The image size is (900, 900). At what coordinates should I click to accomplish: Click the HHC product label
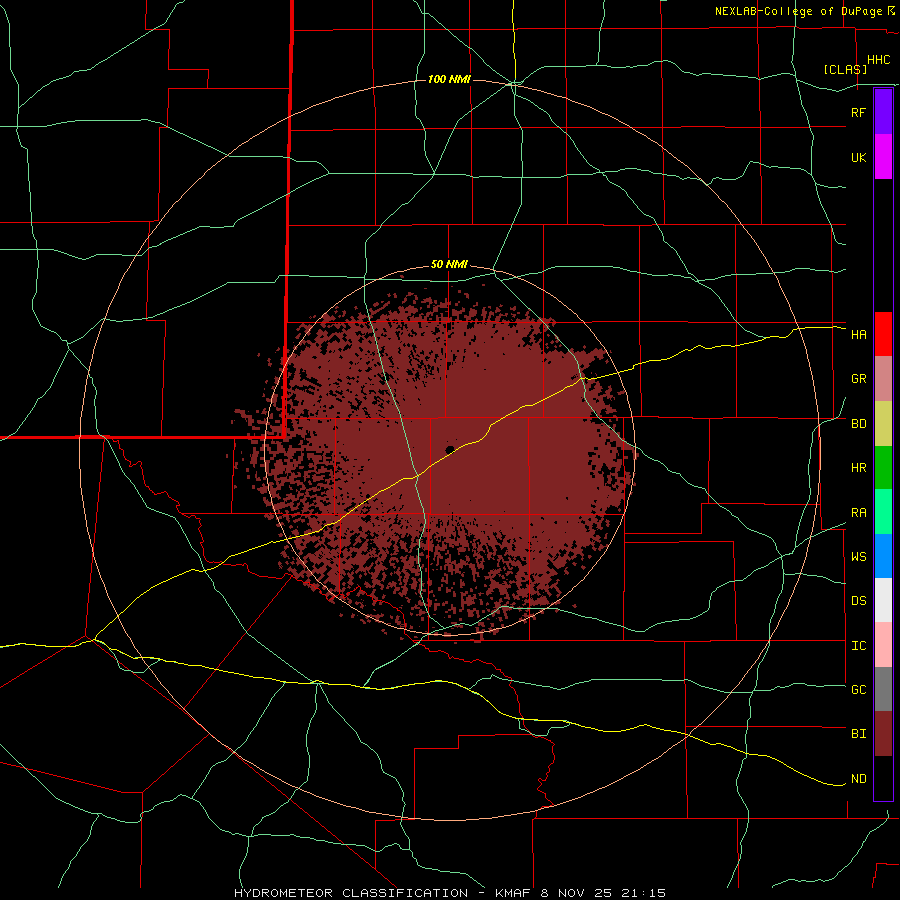878,60
